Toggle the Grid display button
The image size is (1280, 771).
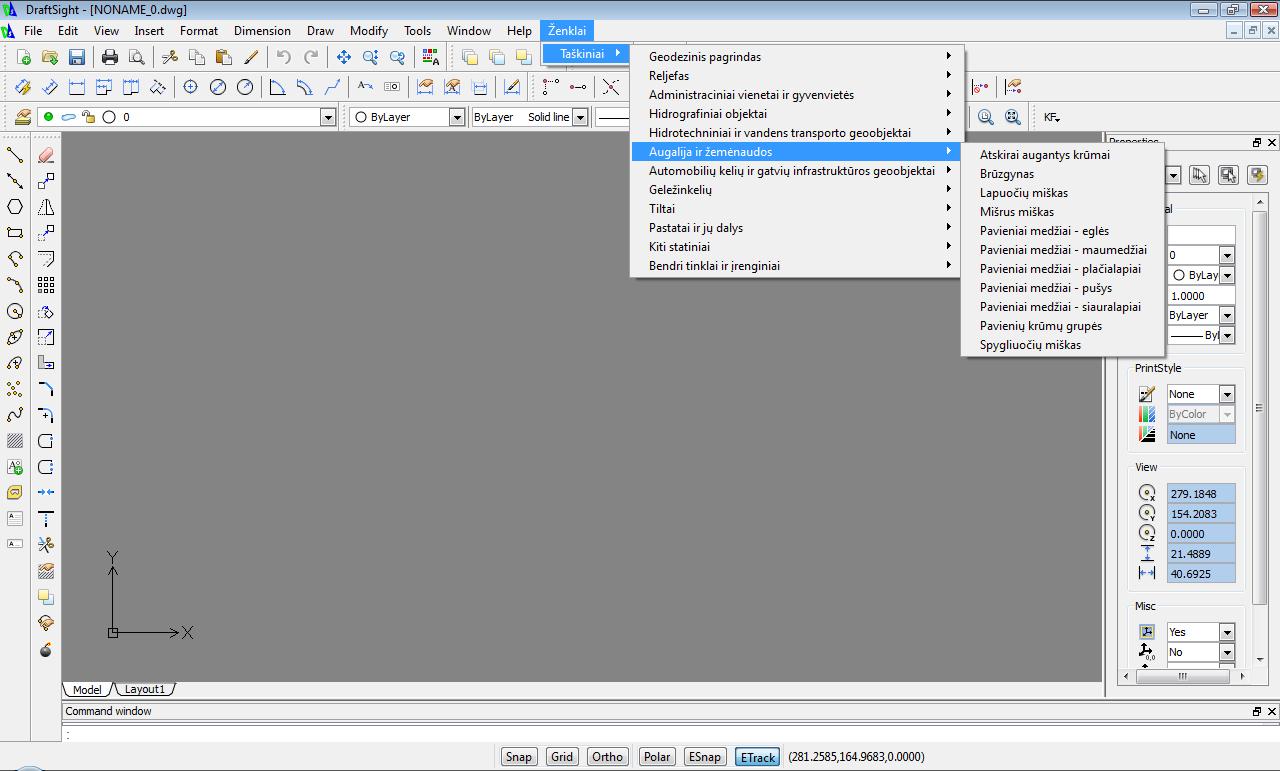[562, 757]
